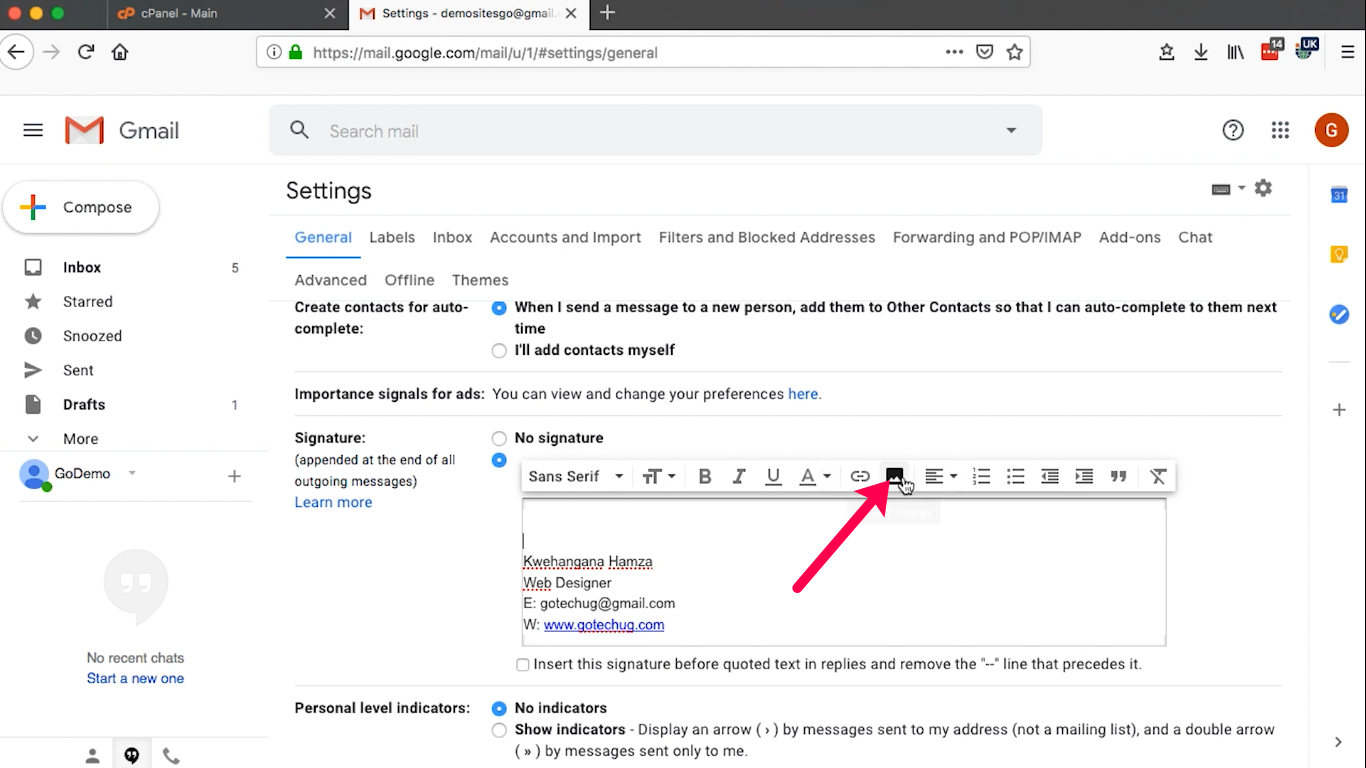Select the 'No signature' option
Image resolution: width=1366 pixels, height=768 pixels.
pyautogui.click(x=499, y=438)
